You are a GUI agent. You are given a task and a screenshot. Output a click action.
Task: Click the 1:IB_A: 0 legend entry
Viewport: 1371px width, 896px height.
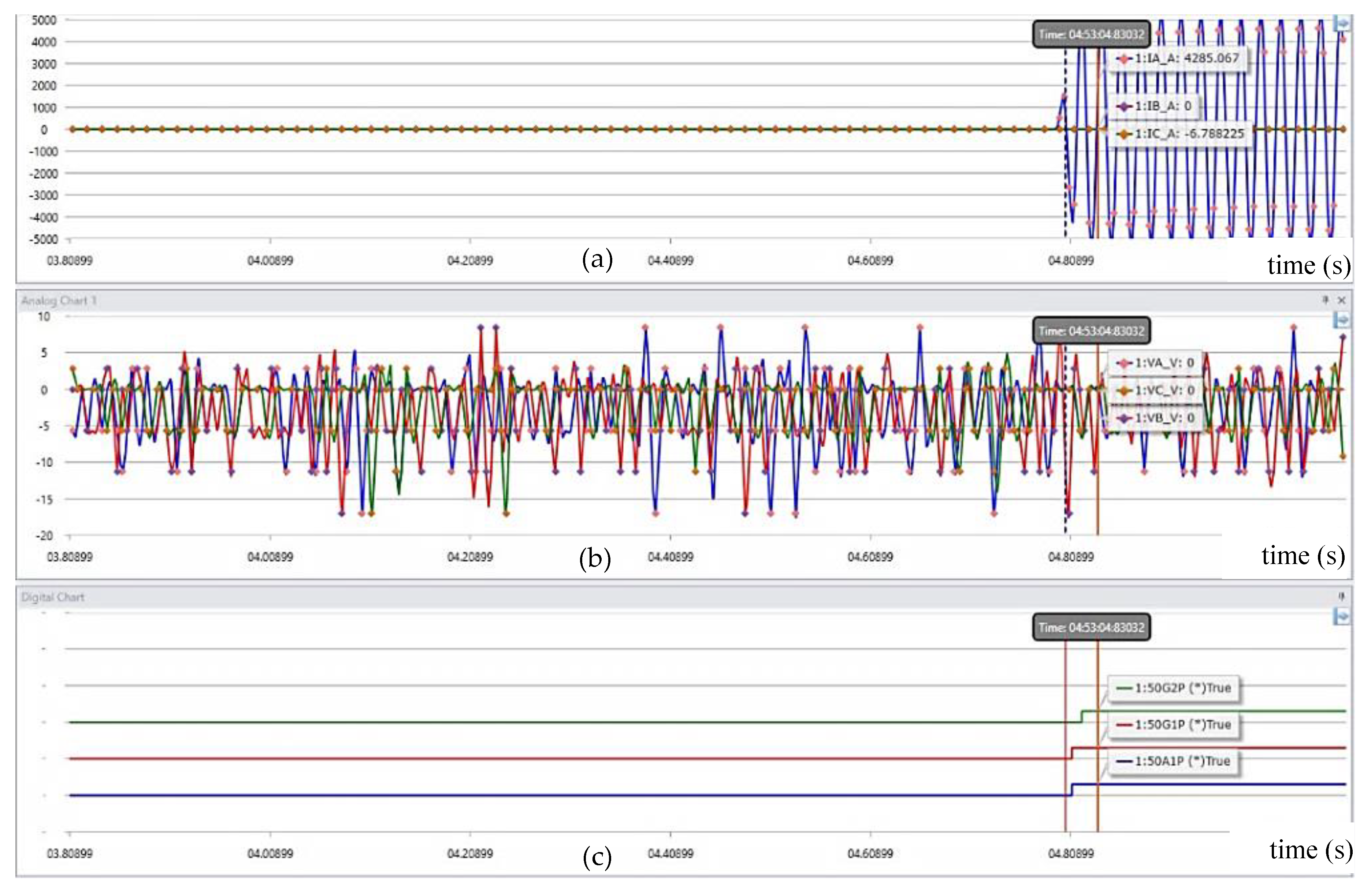(1155, 107)
